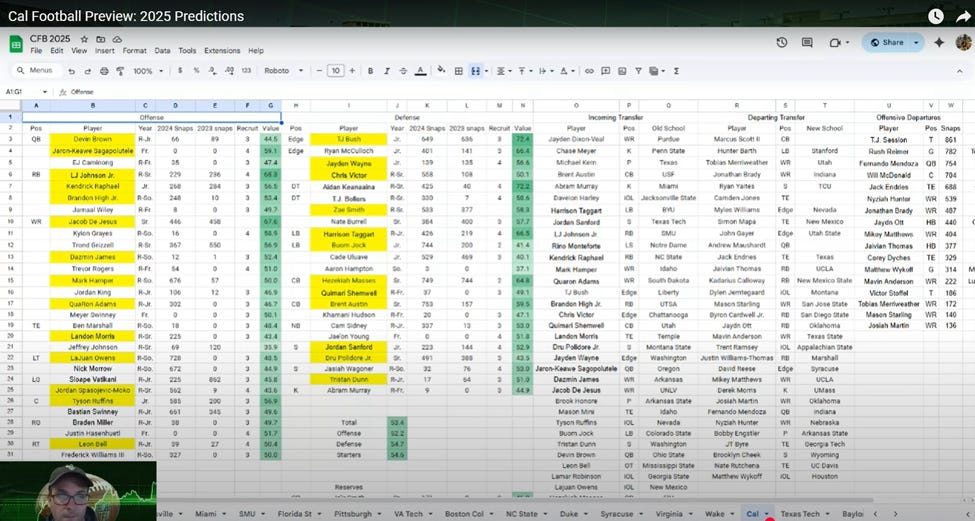
Task: Open the Google Sheets home icon
Action: pyautogui.click(x=16, y=44)
